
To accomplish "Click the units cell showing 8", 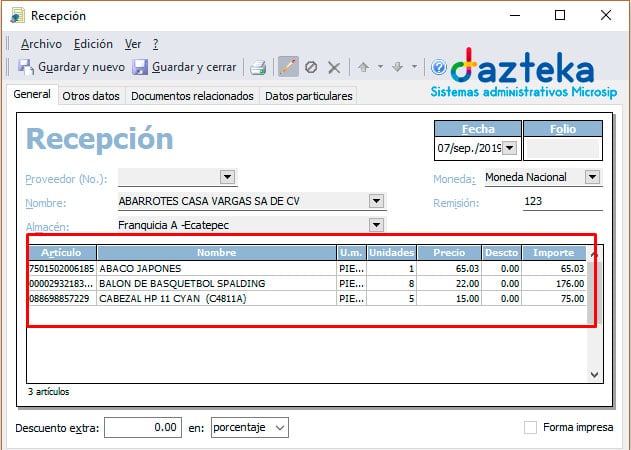I will pyautogui.click(x=392, y=283).
